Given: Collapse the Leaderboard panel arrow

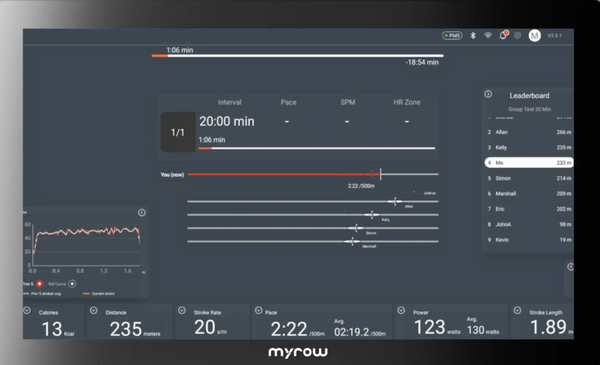Looking at the screenshot, I should tap(488, 94).
